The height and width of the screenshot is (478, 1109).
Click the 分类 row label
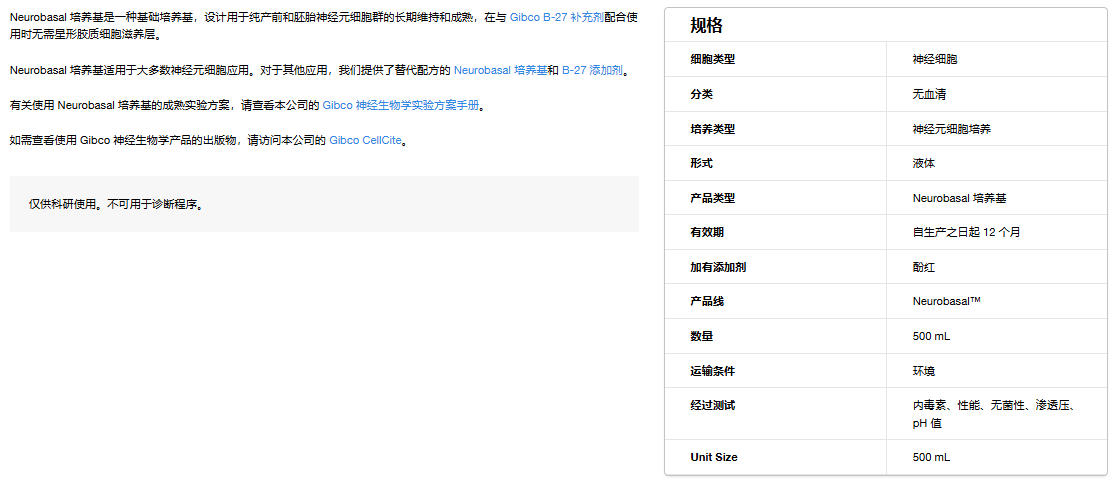click(x=702, y=94)
